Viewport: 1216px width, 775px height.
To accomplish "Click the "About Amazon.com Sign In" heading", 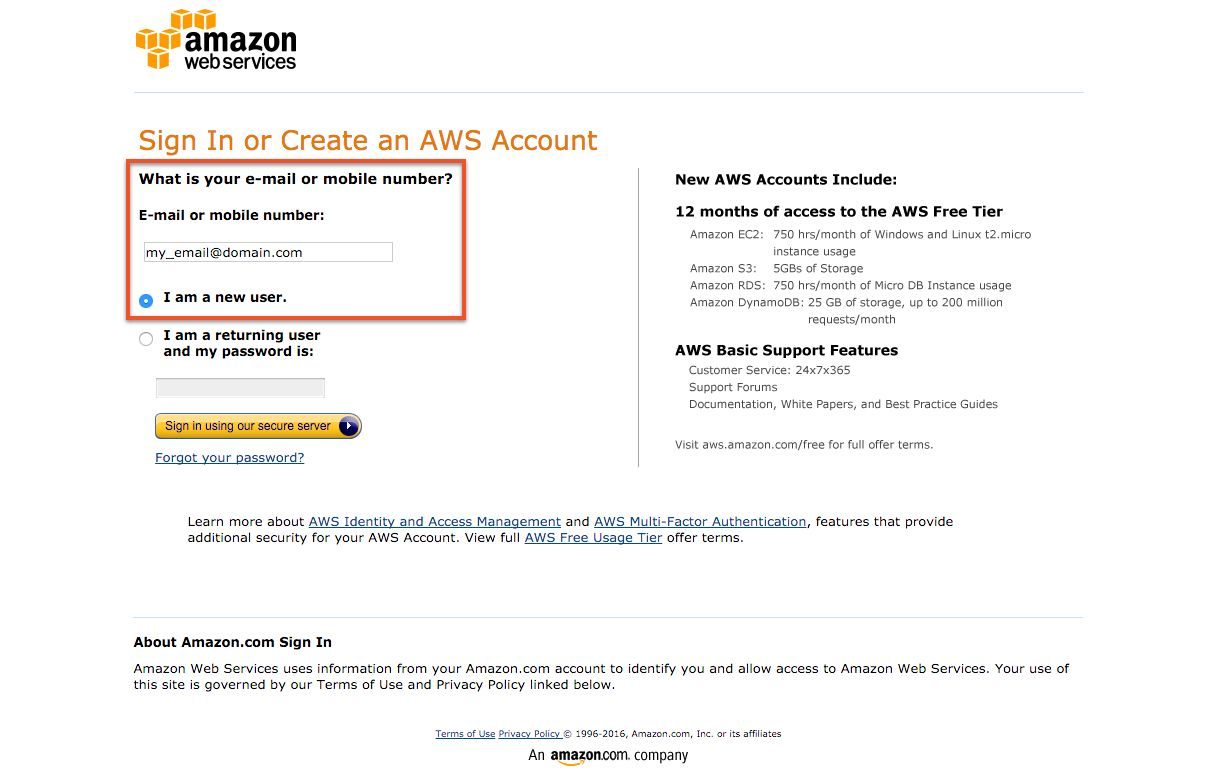I will [232, 642].
